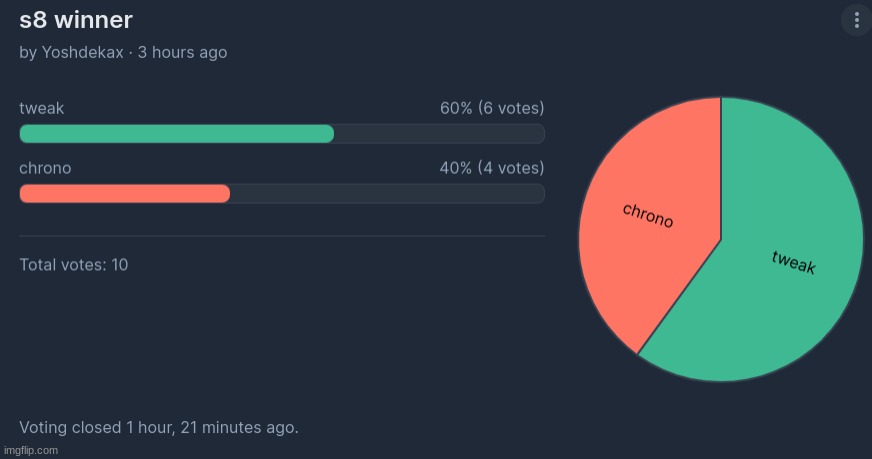Select the chrono option label

click(x=45, y=168)
